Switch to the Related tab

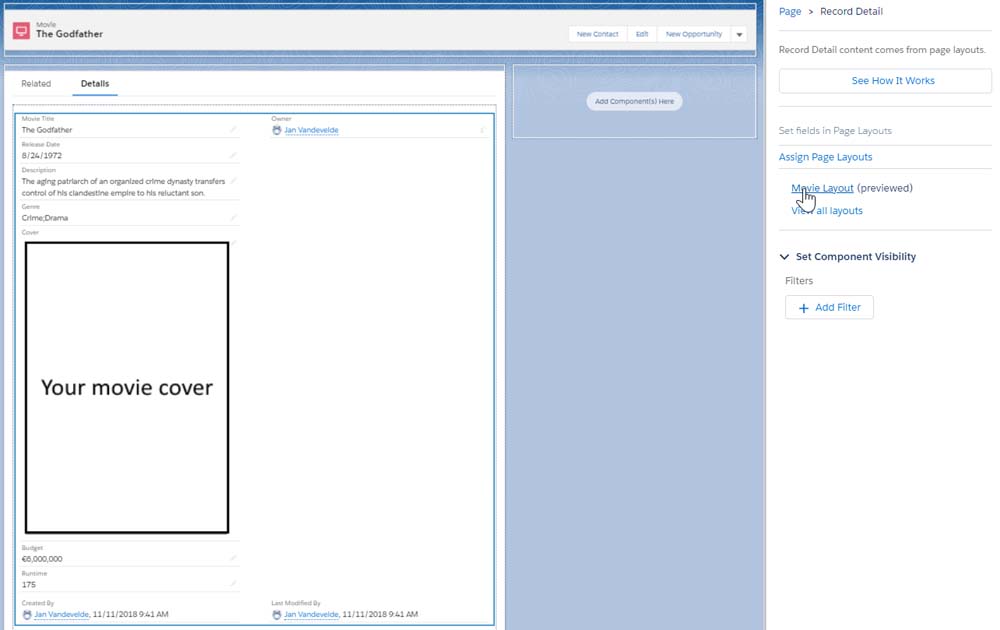tap(36, 84)
